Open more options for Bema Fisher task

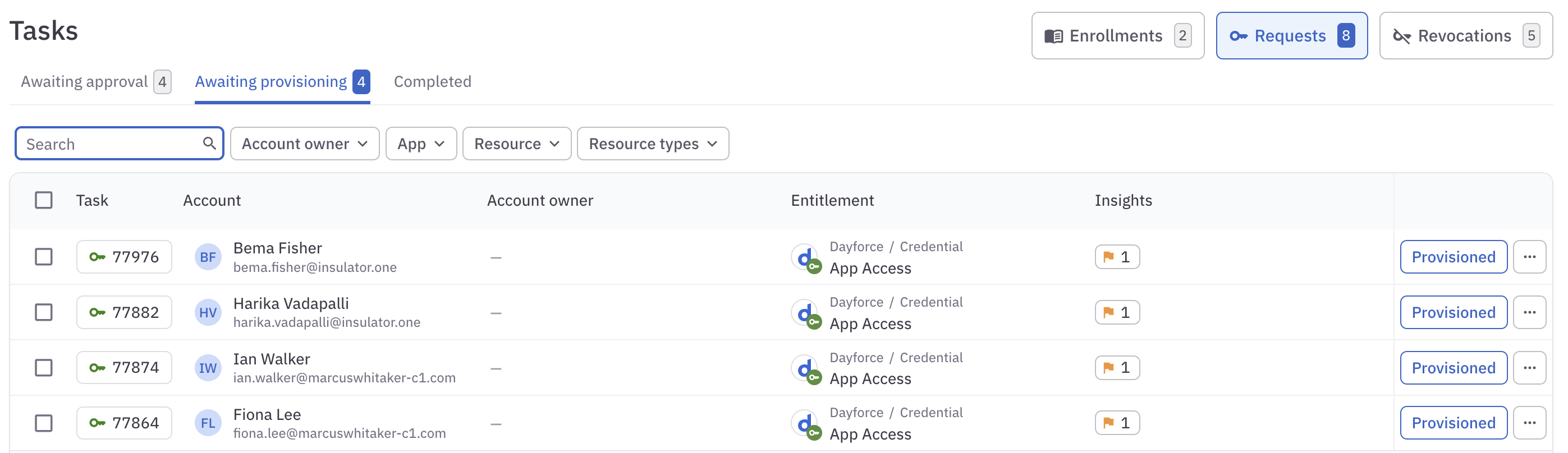click(x=1529, y=257)
